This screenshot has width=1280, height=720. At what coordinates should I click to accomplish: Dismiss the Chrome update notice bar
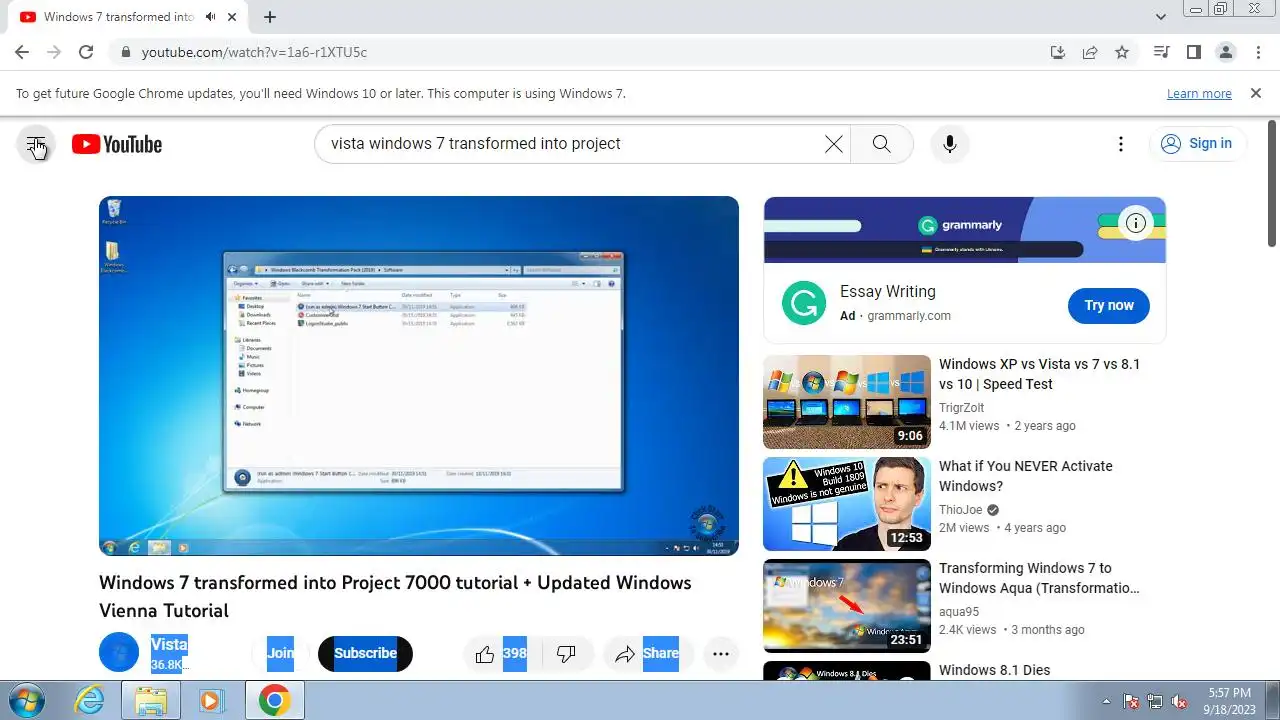[1256, 93]
